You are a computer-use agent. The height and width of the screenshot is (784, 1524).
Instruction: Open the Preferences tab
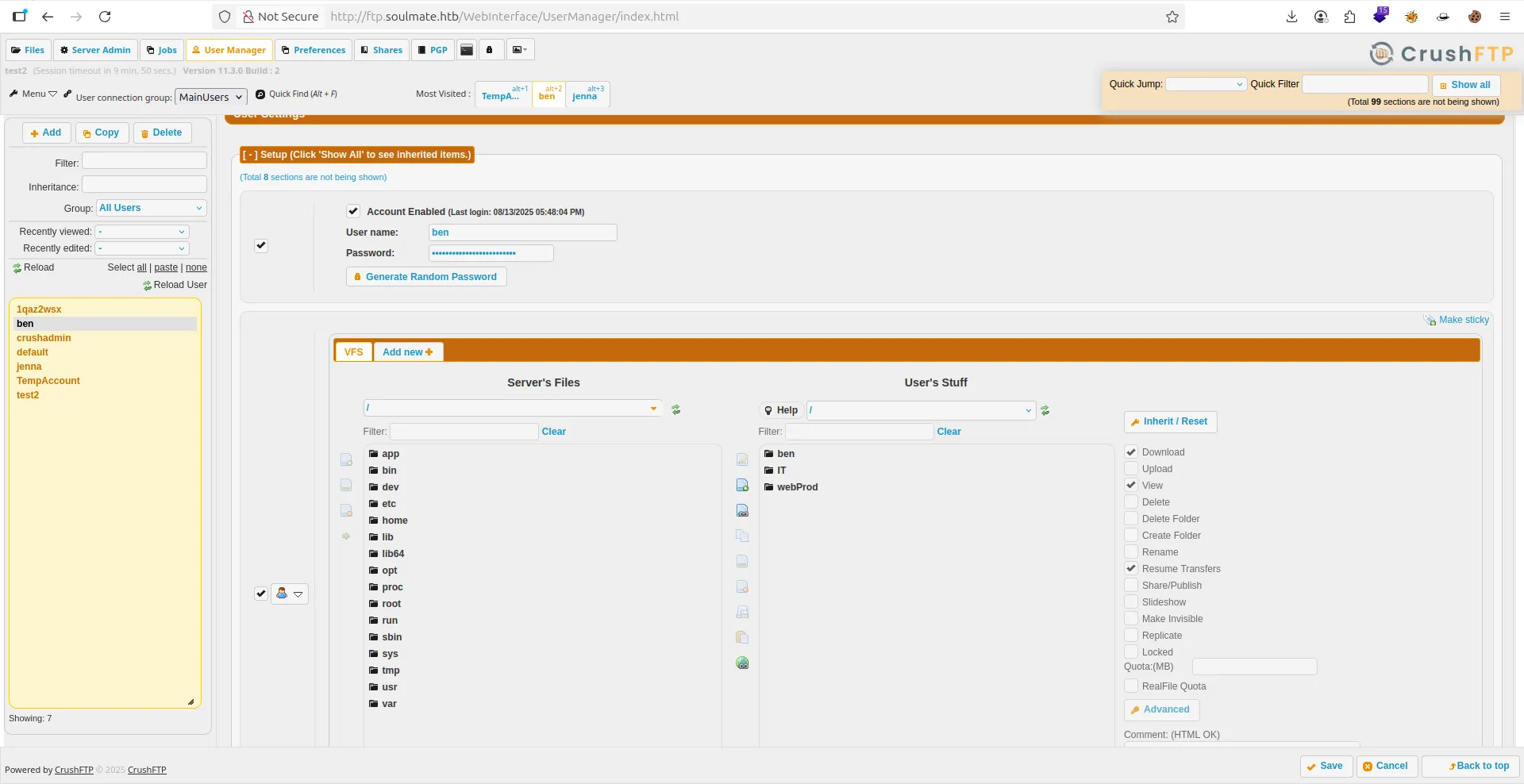[x=314, y=50]
